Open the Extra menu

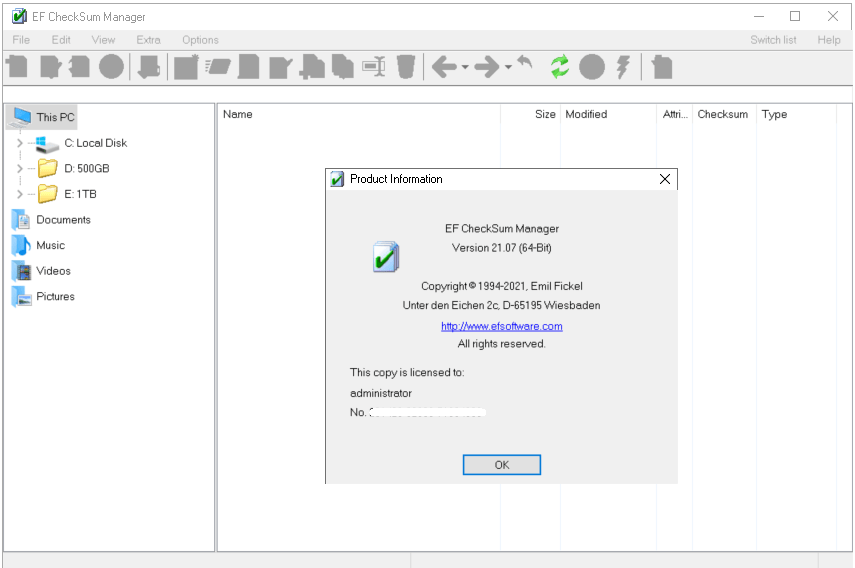[148, 40]
